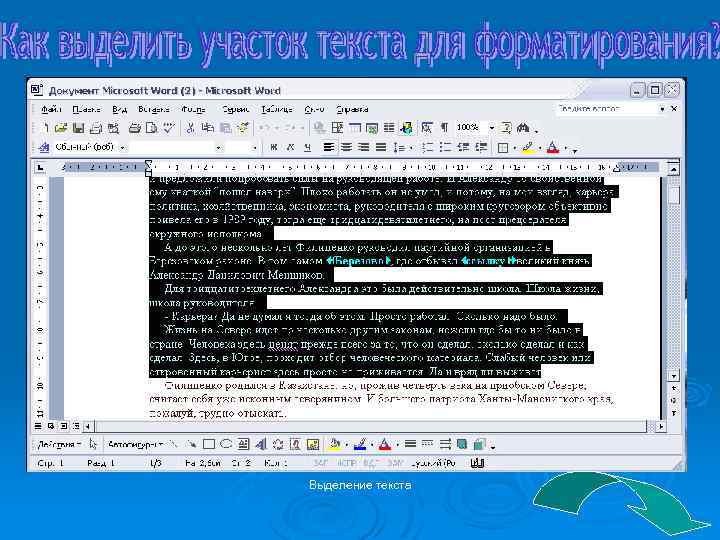Open Print Preview from the standard toolbar
Viewport: 720px width, 540px height.
click(x=151, y=128)
